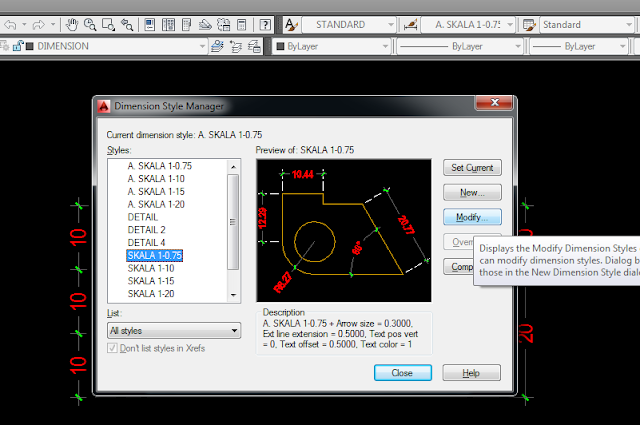Open the Dimension Style icon in toolbar

410,25
